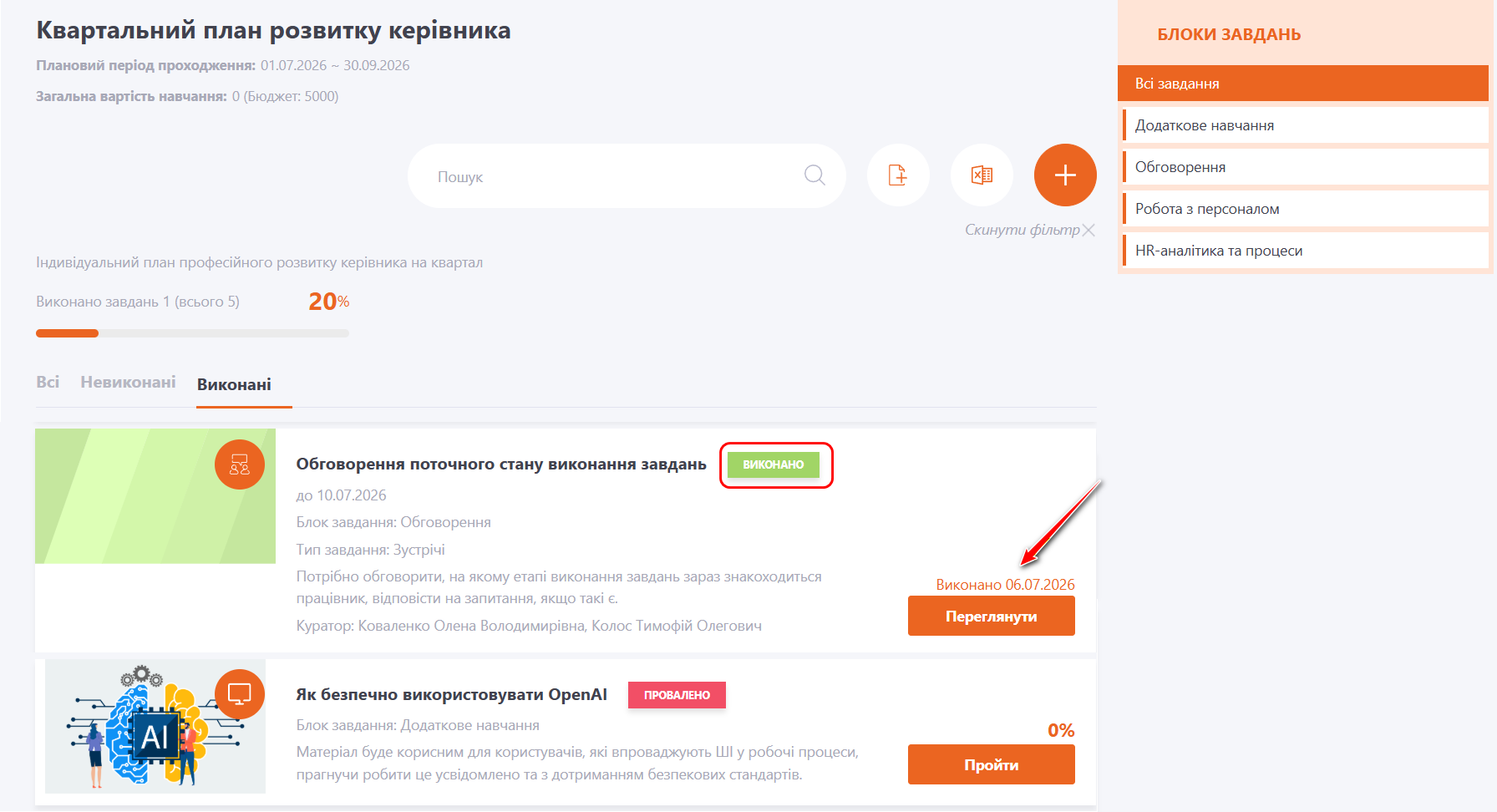This screenshot has width=1497, height=812.
Task: Click the Пройти button
Action: 992,765
